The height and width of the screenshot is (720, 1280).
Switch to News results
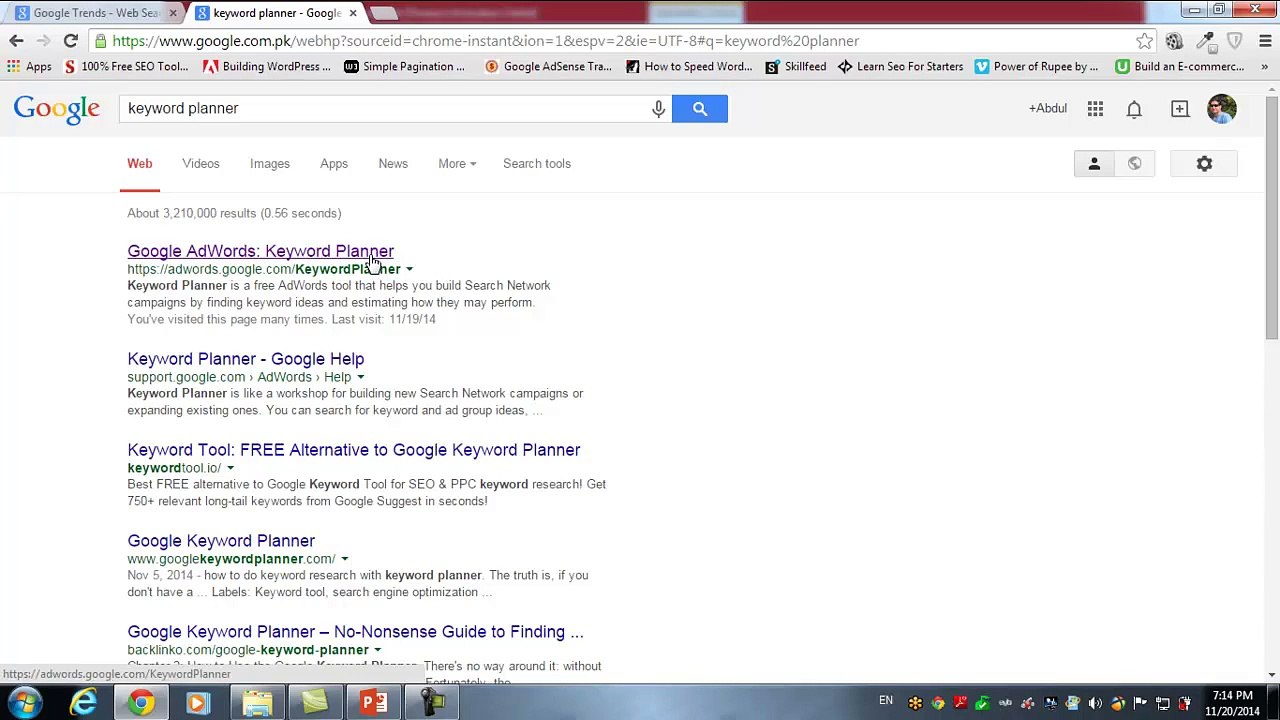pyautogui.click(x=393, y=164)
